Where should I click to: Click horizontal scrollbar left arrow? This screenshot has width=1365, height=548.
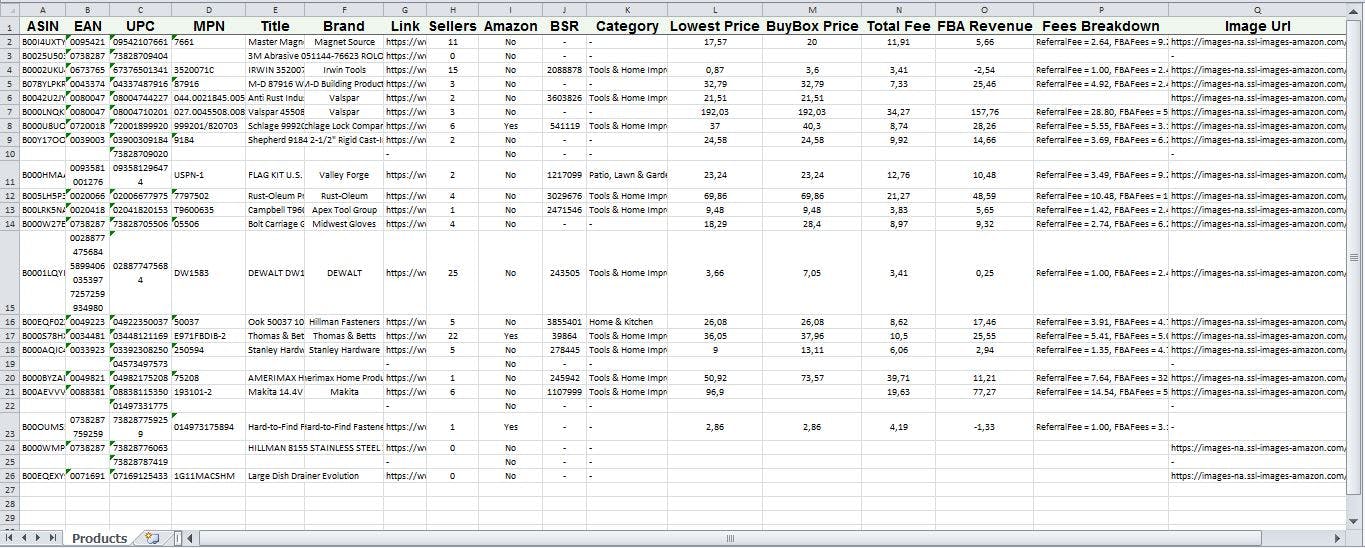tap(188, 538)
